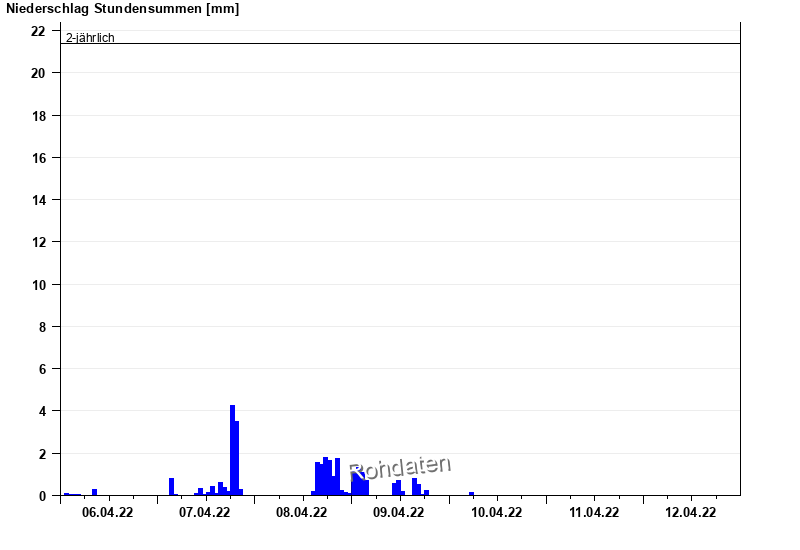The height and width of the screenshot is (550, 800).
Task: Select the 06.04.22 date label
Action: point(108,513)
